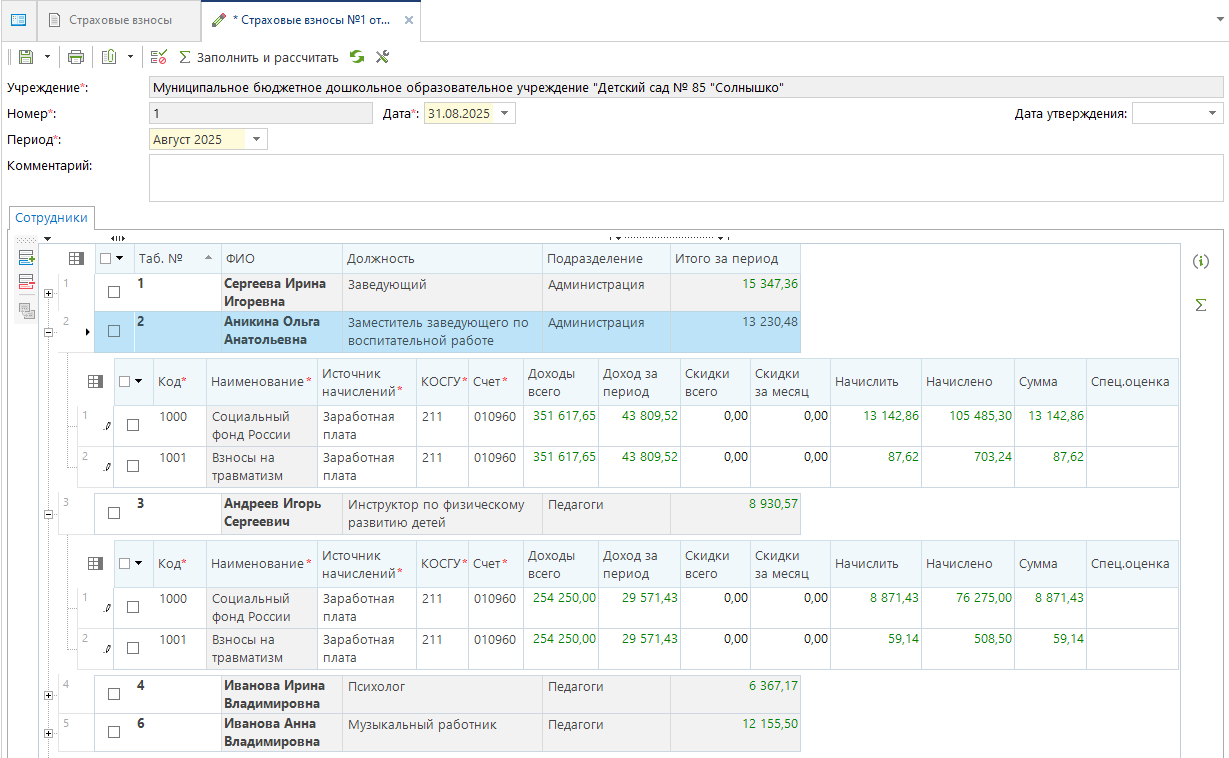Click the info icon at right edge

(x=1201, y=262)
